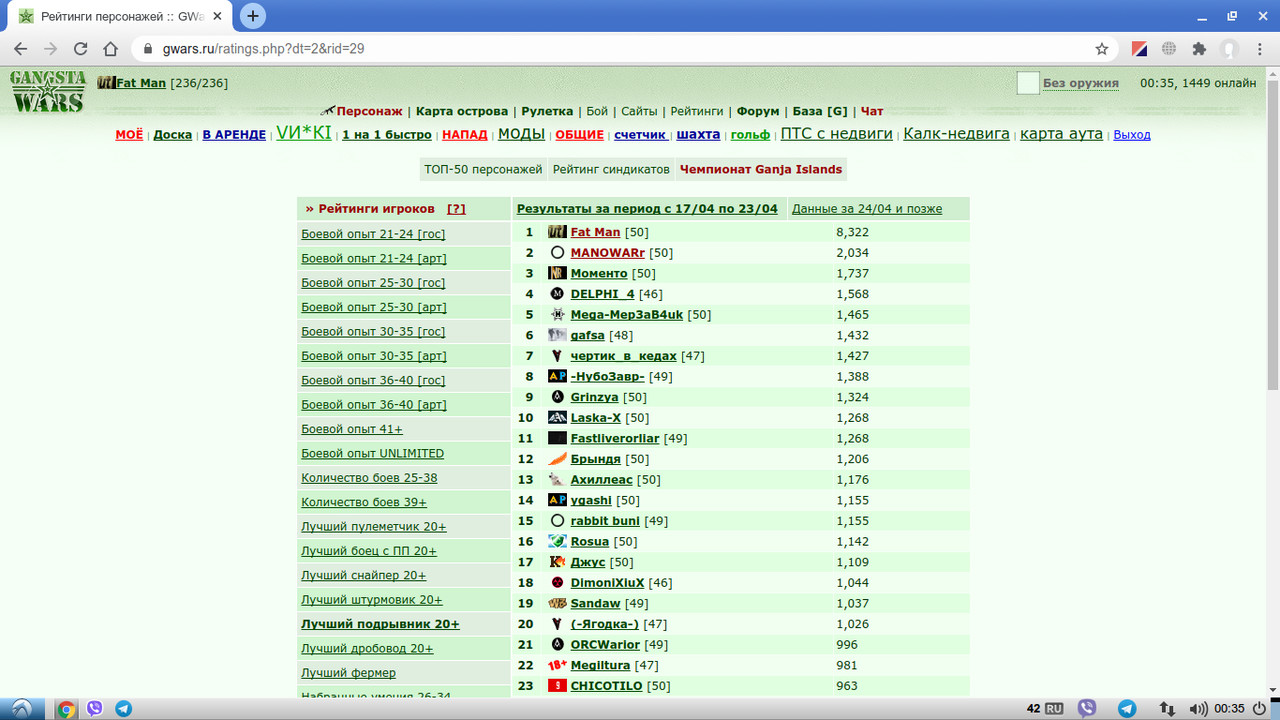Image resolution: width=1280 pixels, height=720 pixels.
Task: Select Карта острова in the navigation
Action: pos(462,111)
